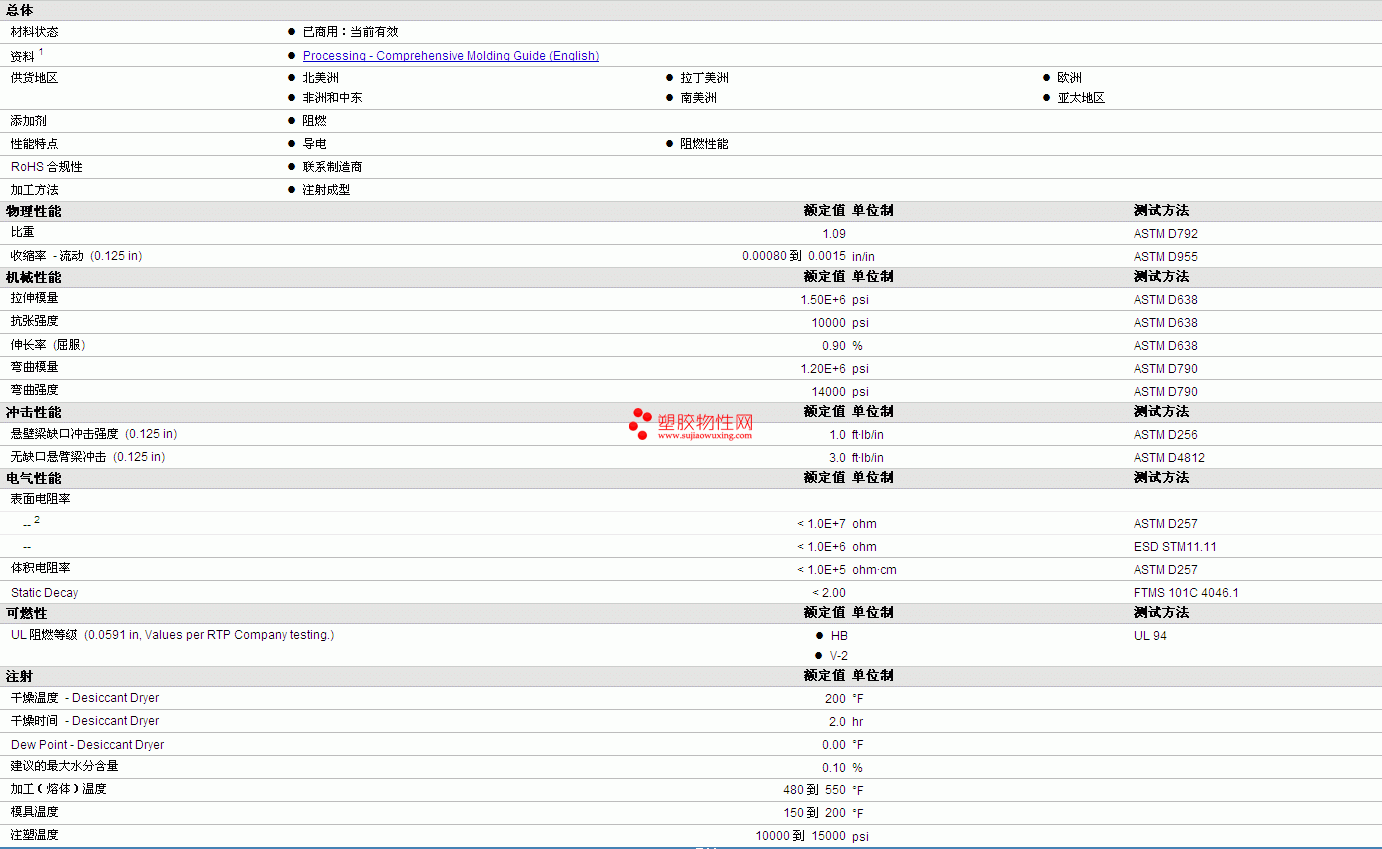Select the 伸长率 (屈服) row label

coord(48,345)
